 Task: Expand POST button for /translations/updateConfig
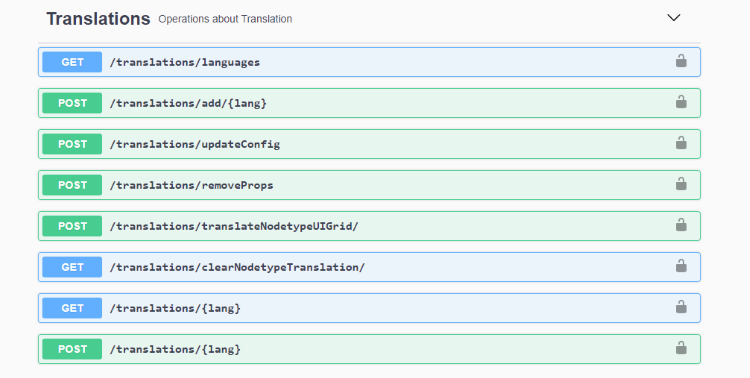click(x=72, y=144)
